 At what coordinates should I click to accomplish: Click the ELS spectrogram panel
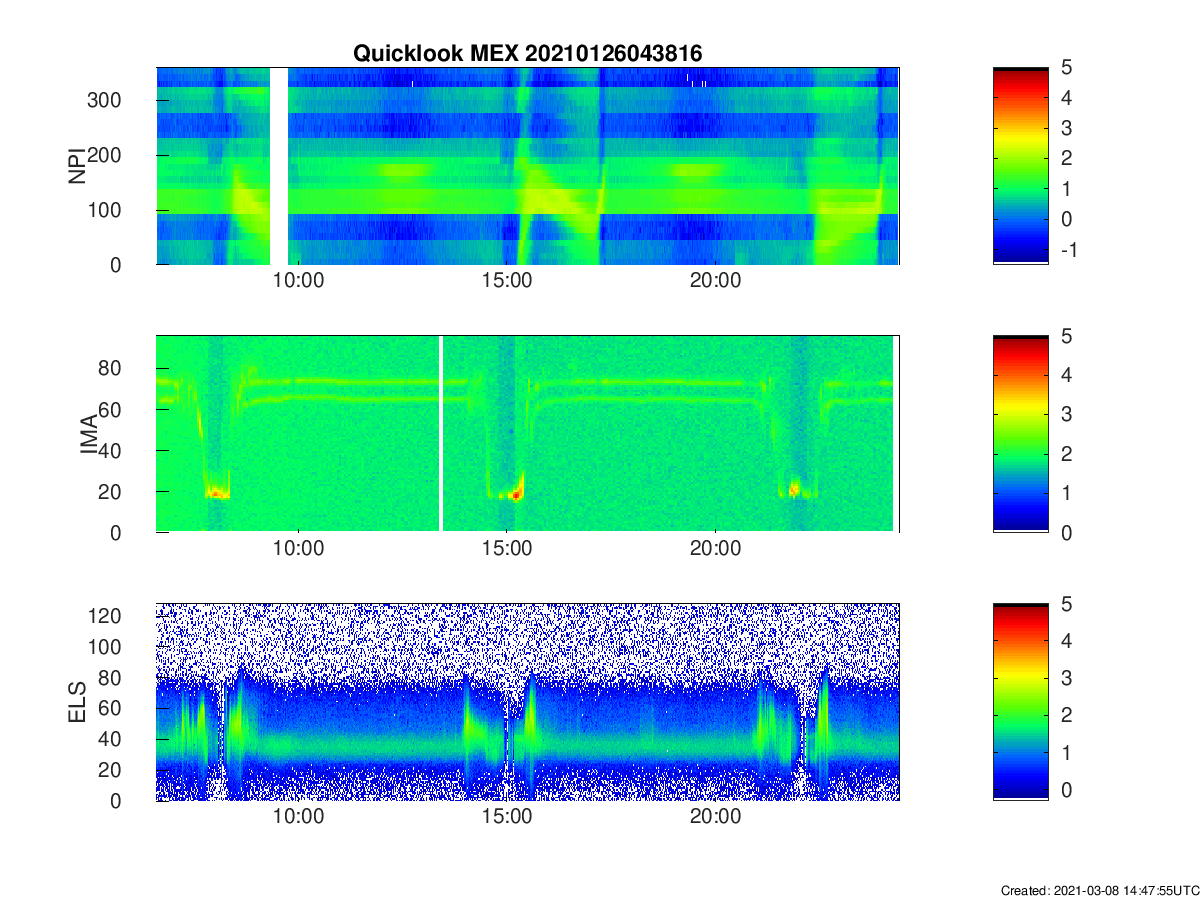[x=528, y=702]
